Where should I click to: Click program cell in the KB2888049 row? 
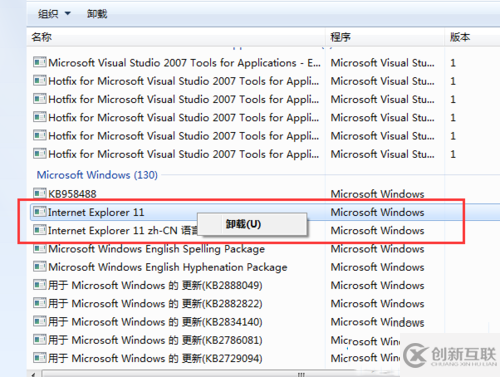[377, 286]
